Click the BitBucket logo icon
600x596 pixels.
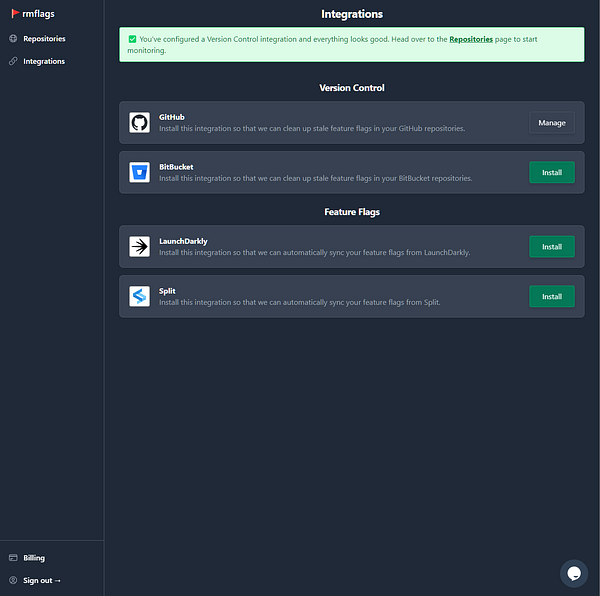tap(139, 173)
